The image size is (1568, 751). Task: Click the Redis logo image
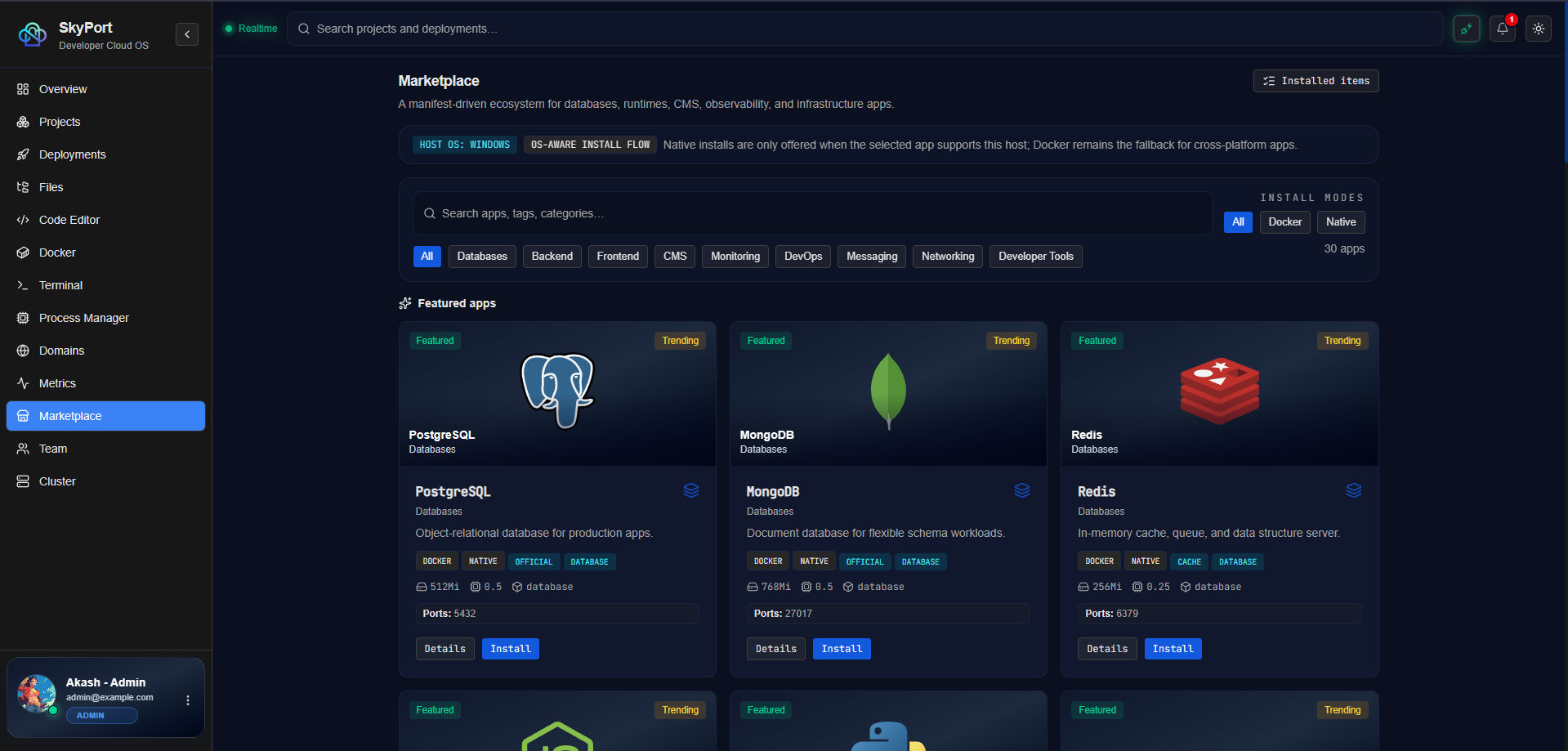pyautogui.click(x=1220, y=391)
